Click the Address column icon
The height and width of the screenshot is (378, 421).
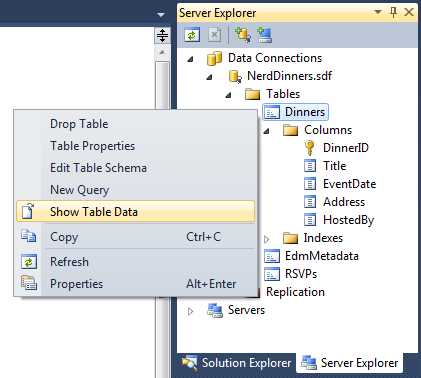[310, 202]
